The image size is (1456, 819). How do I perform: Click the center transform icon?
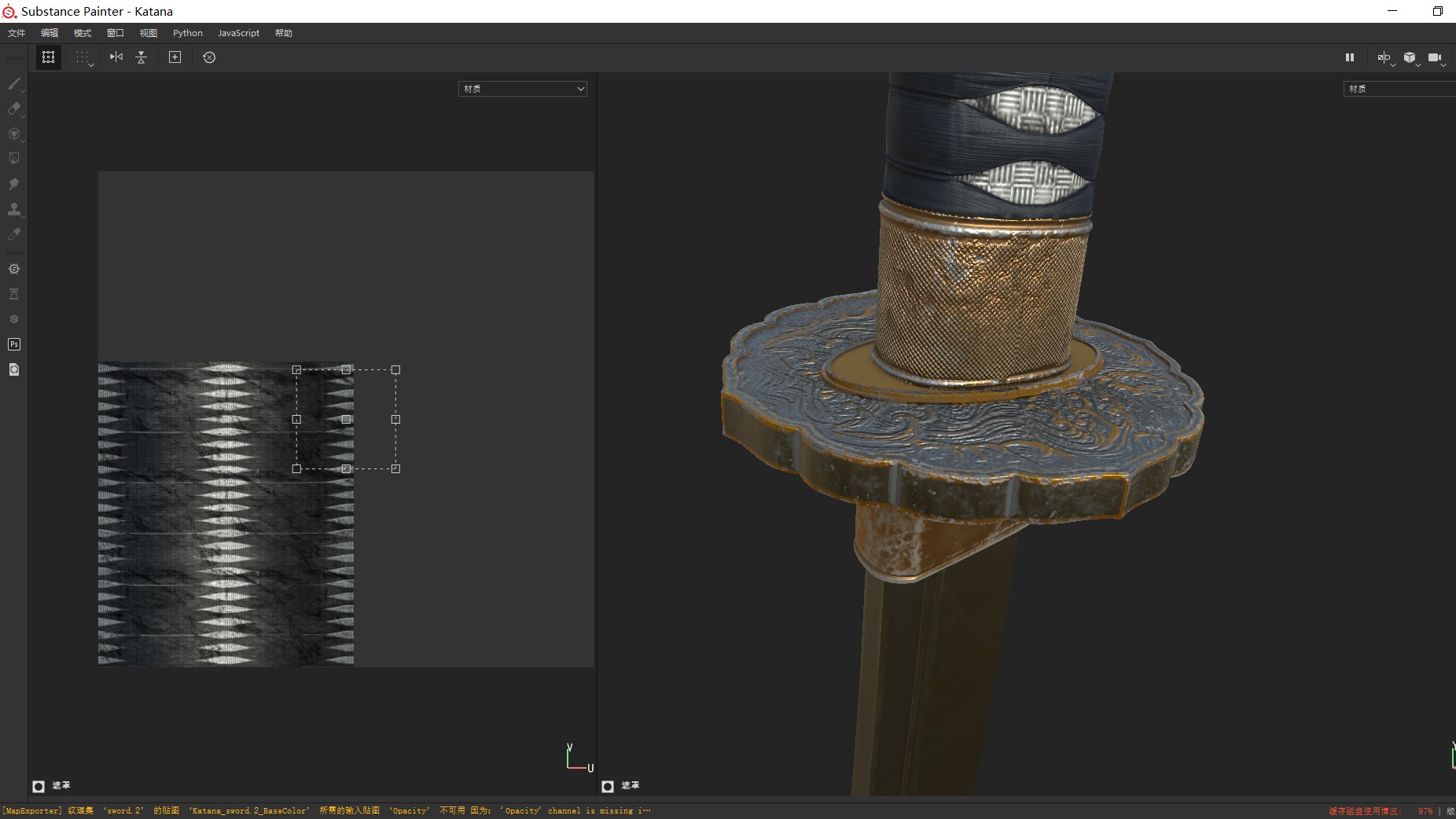click(175, 57)
